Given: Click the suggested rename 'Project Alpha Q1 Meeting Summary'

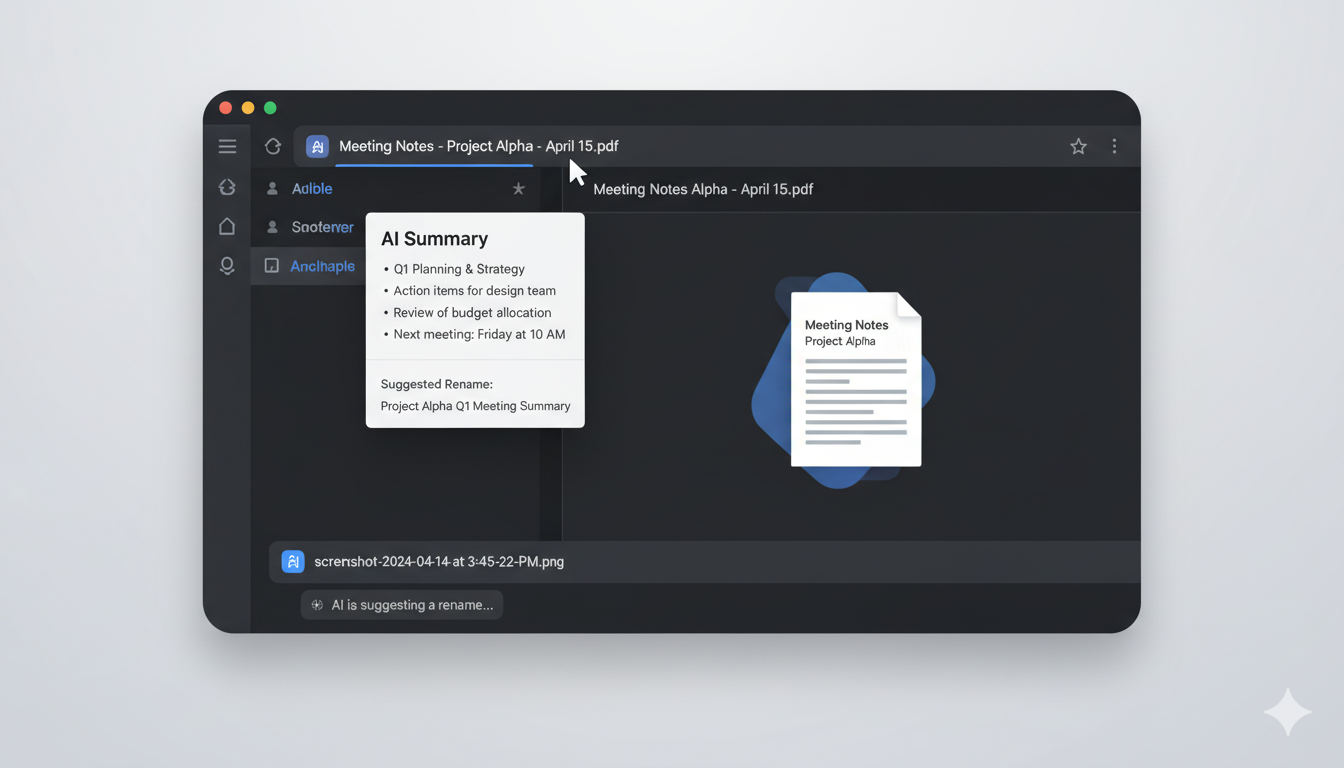Looking at the screenshot, I should click(x=475, y=406).
